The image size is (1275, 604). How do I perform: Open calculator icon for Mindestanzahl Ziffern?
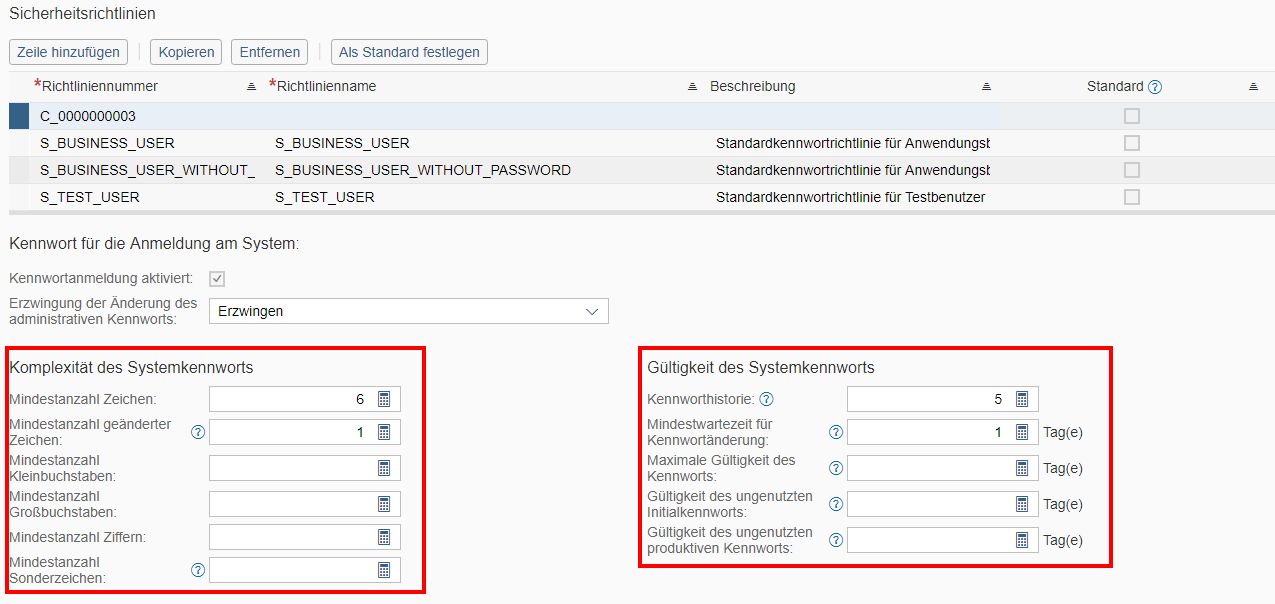click(384, 537)
